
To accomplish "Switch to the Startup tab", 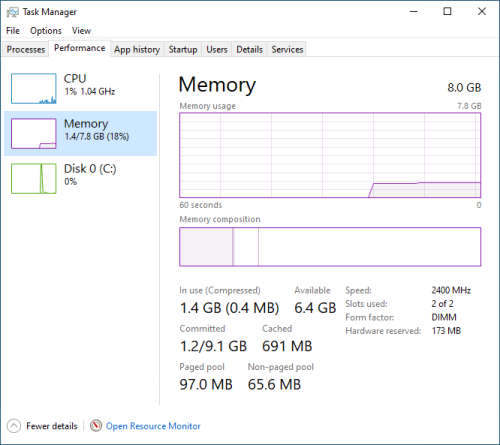I will click(x=183, y=49).
